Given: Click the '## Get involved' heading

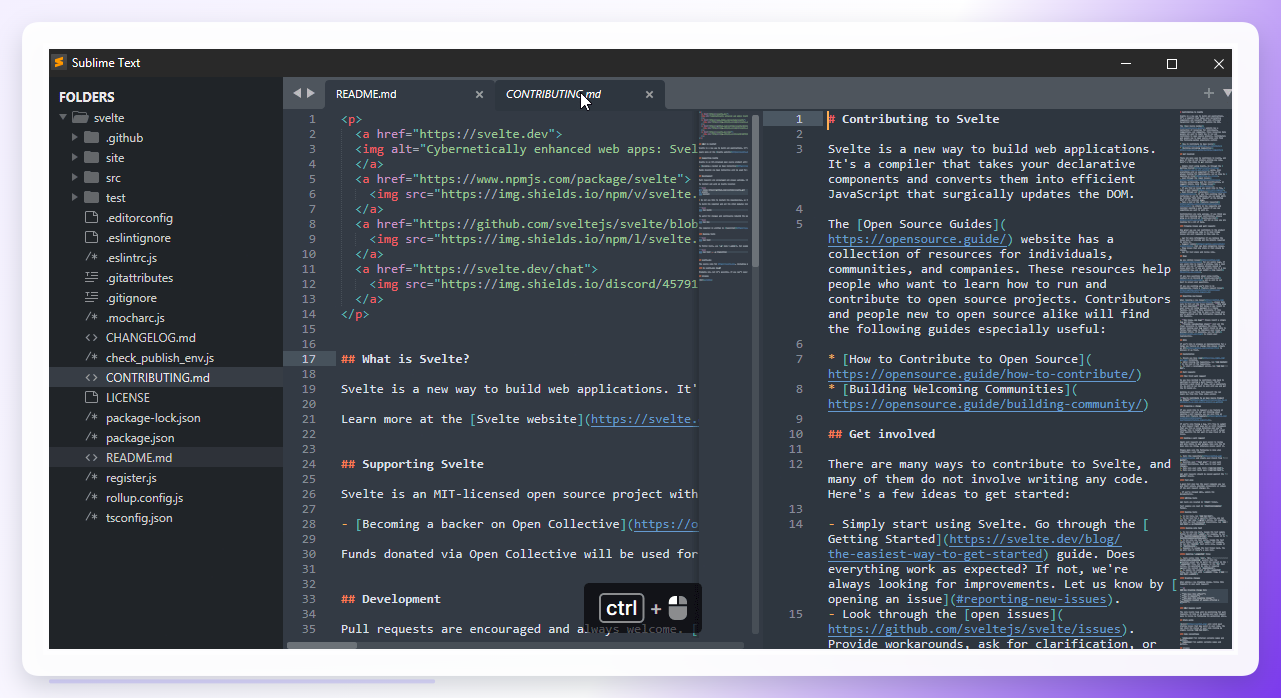Looking at the screenshot, I should 881,434.
